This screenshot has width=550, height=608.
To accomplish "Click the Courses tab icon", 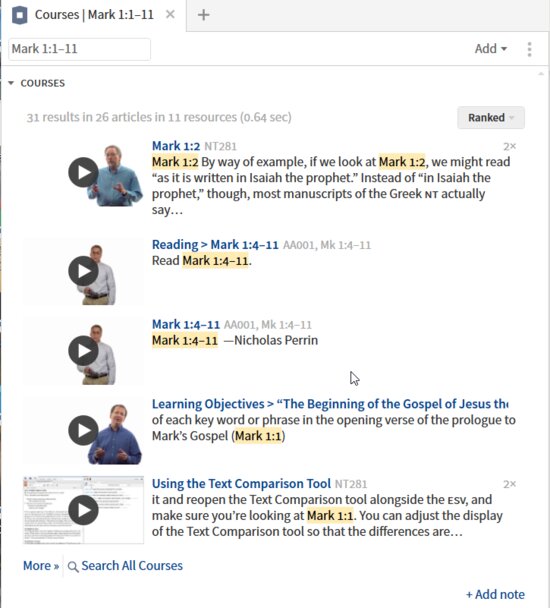I will point(19,16).
